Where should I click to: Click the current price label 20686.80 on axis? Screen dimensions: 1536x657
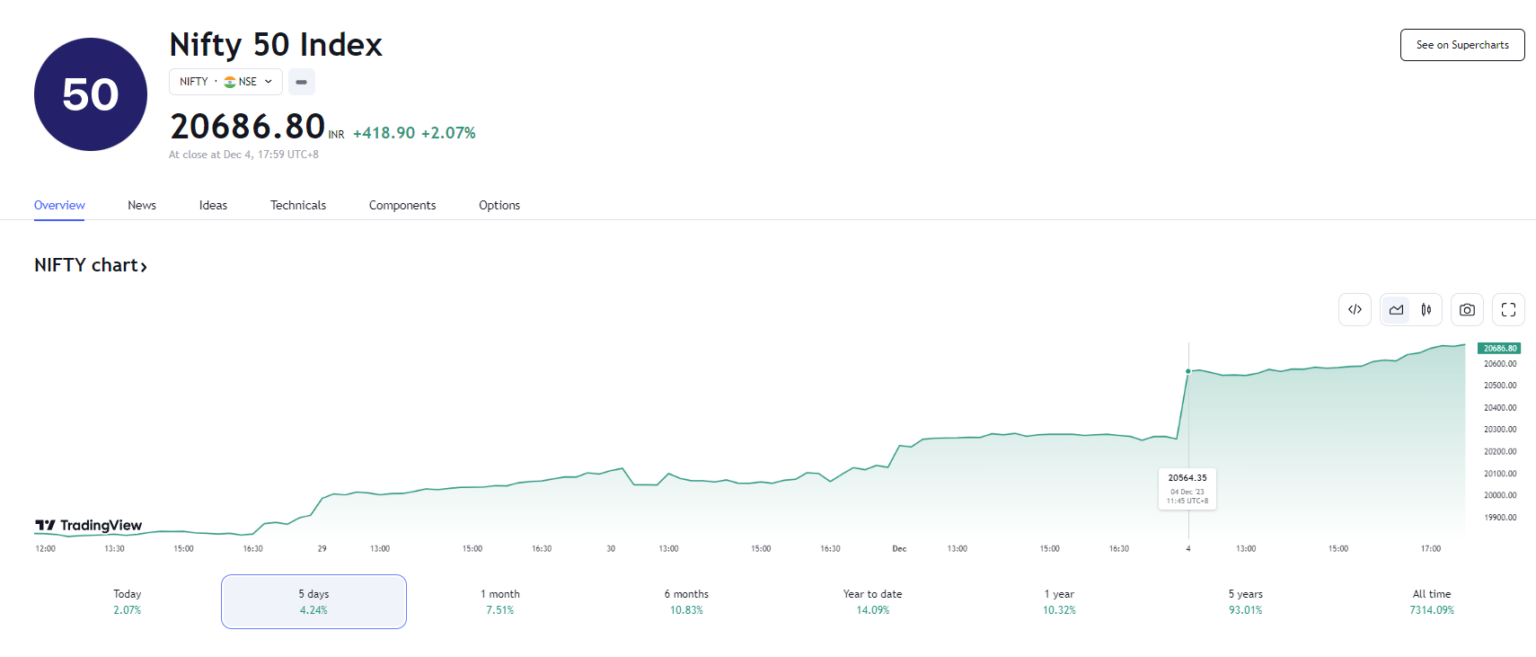pos(1499,348)
